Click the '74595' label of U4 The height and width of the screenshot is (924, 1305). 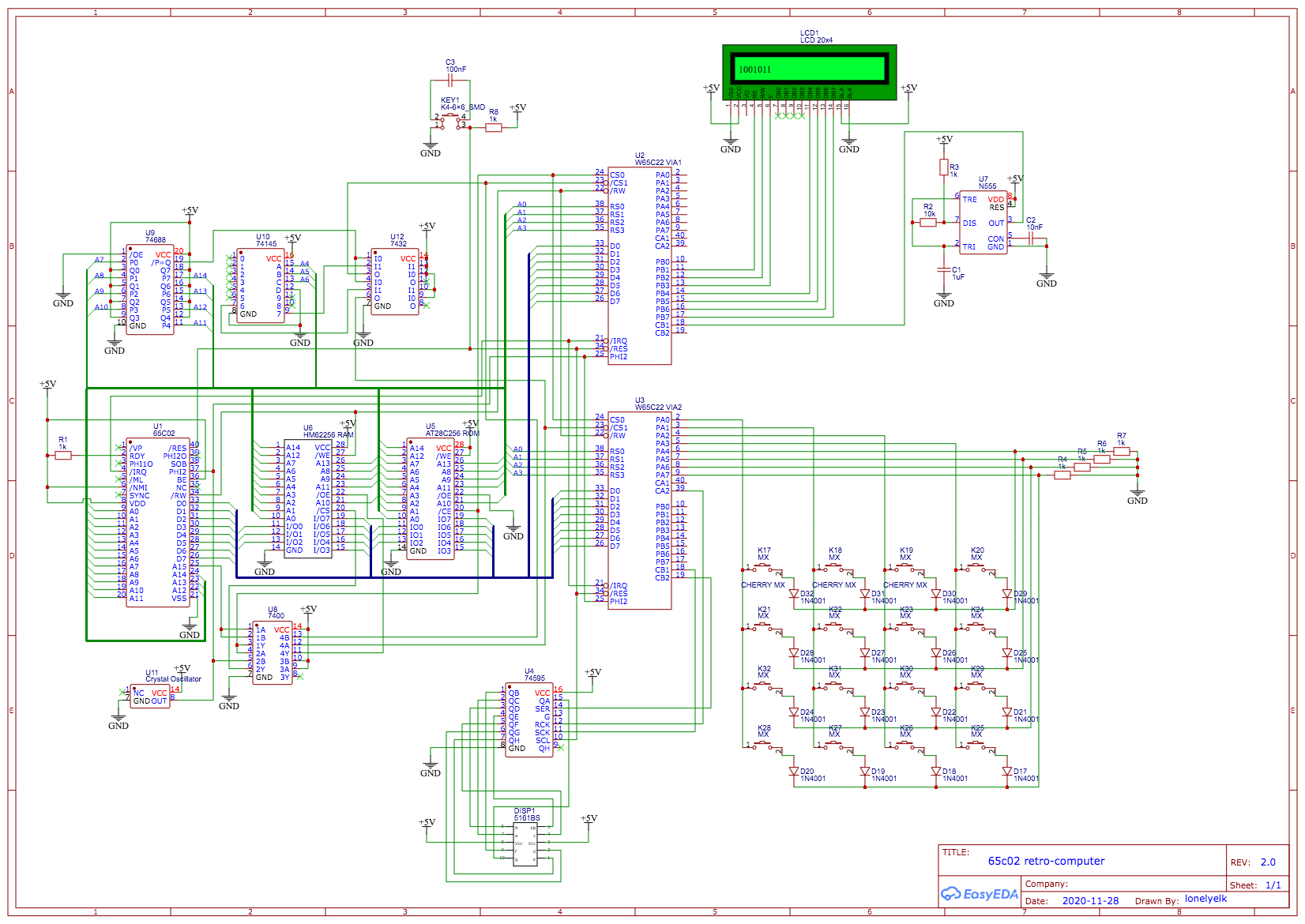click(535, 678)
